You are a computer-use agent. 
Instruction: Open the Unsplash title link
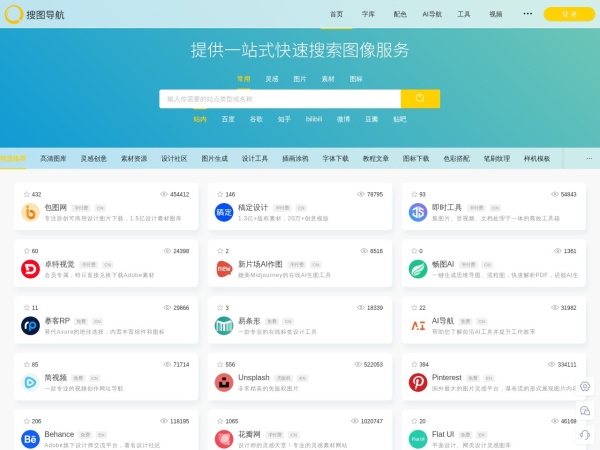(254, 377)
